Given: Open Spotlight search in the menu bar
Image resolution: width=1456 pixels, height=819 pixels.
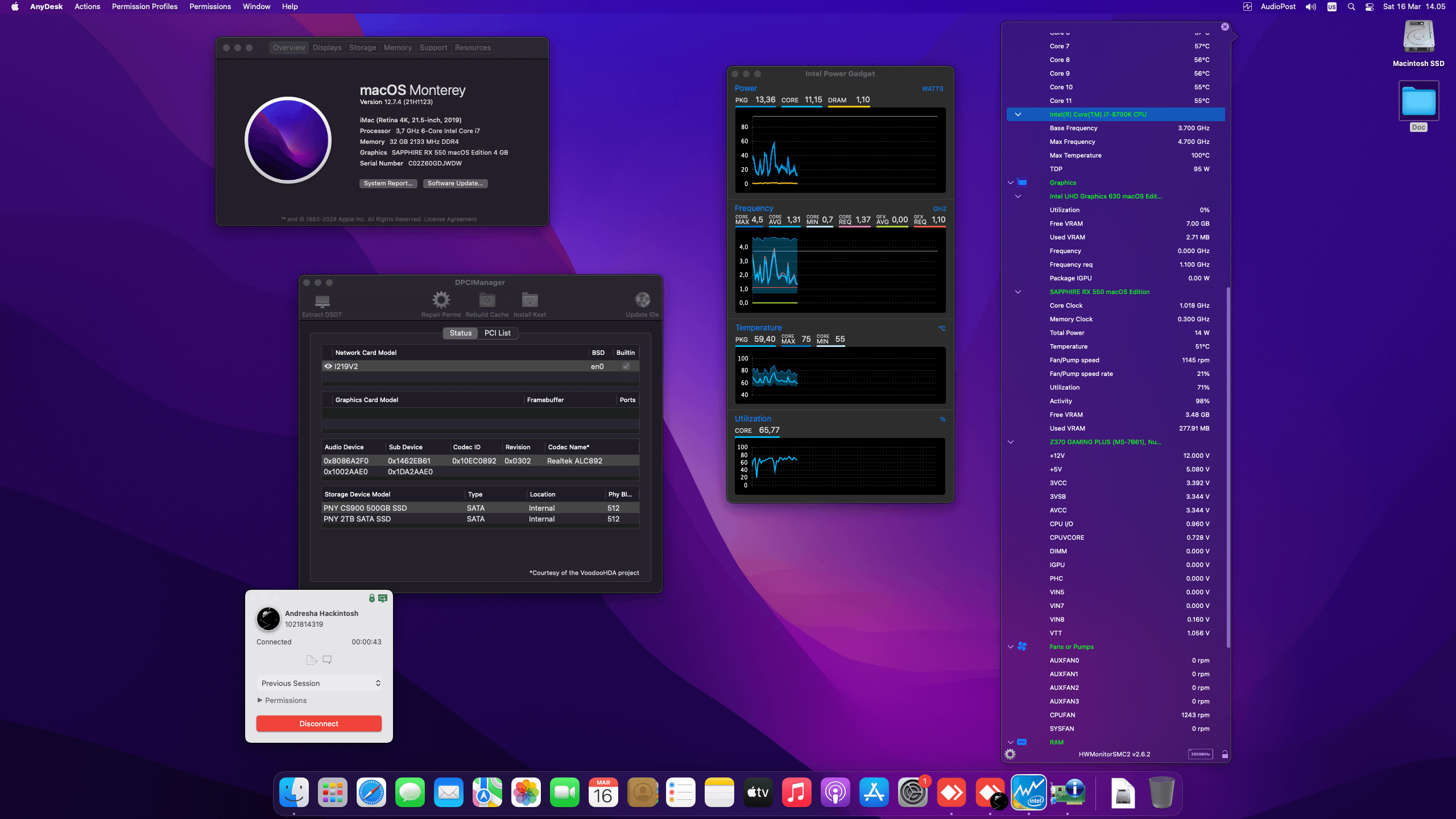Looking at the screenshot, I should [x=1351, y=6].
